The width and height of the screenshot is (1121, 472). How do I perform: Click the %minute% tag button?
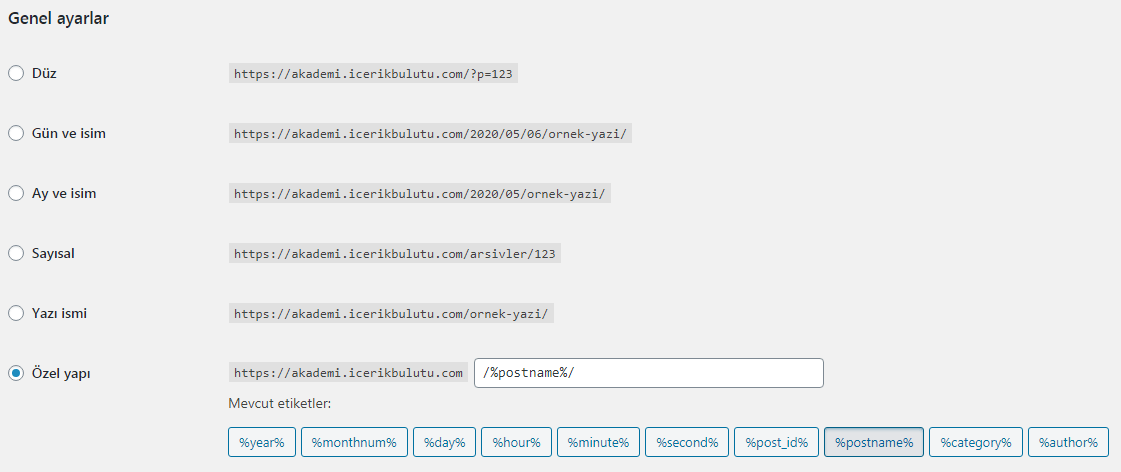coord(598,442)
